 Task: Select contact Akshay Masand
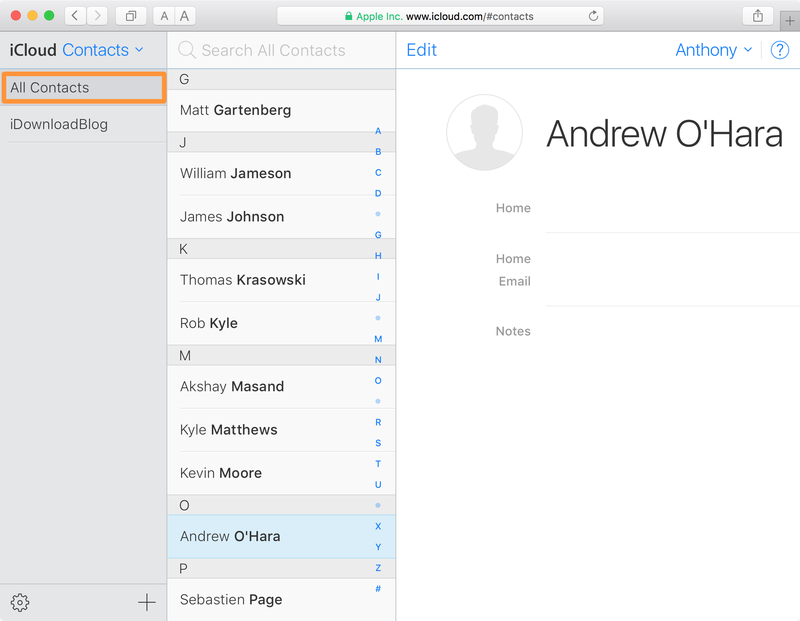[281, 386]
